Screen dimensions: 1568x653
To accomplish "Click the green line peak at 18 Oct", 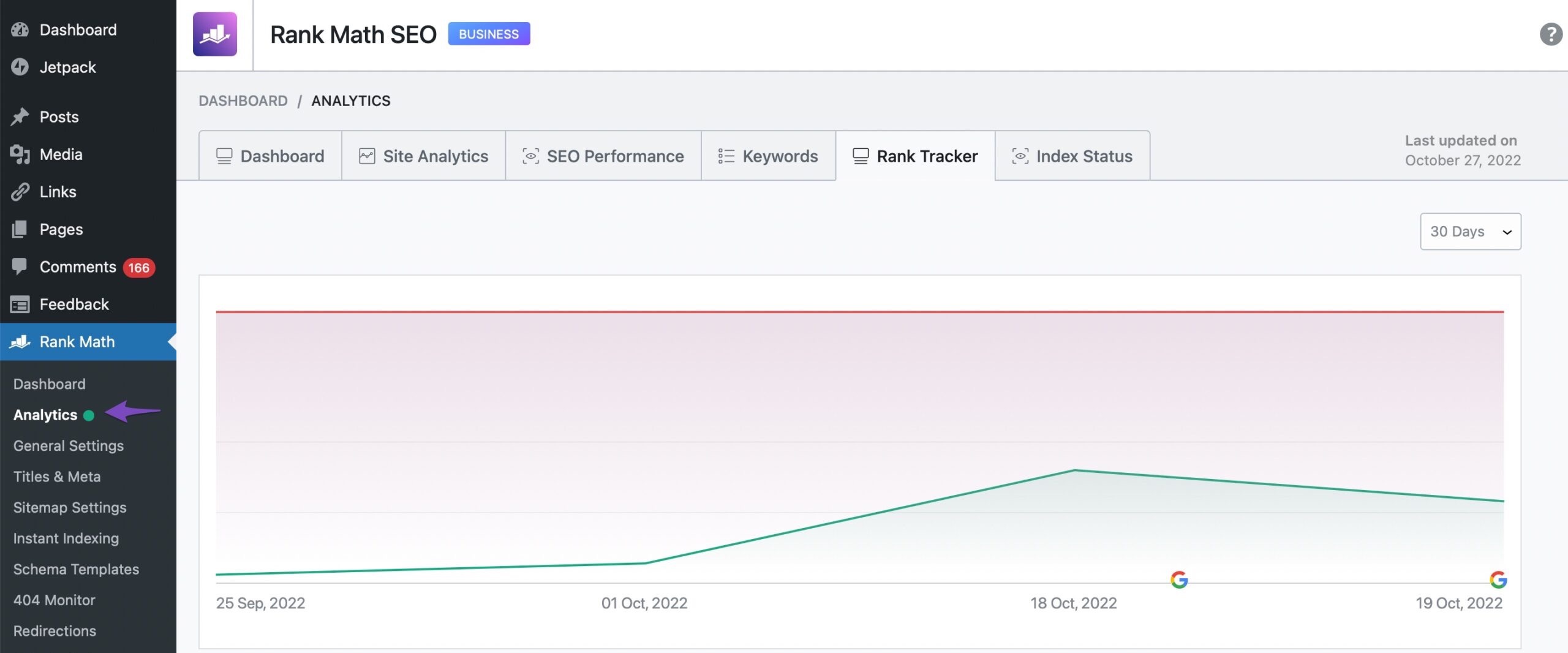I will coord(1074,470).
